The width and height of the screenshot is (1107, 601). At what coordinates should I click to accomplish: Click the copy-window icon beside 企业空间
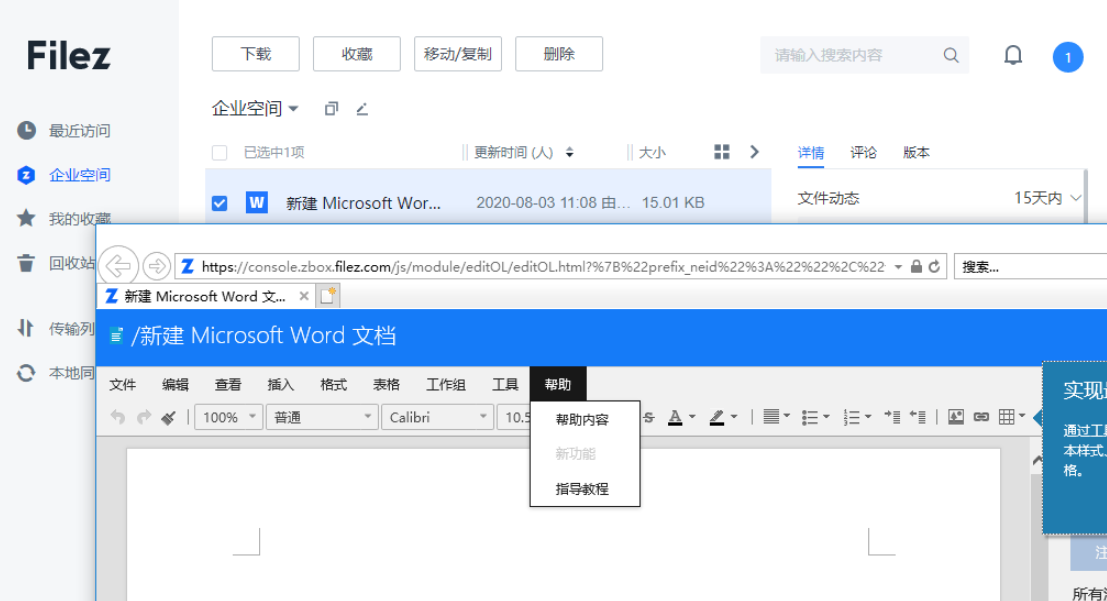pyautogui.click(x=331, y=109)
